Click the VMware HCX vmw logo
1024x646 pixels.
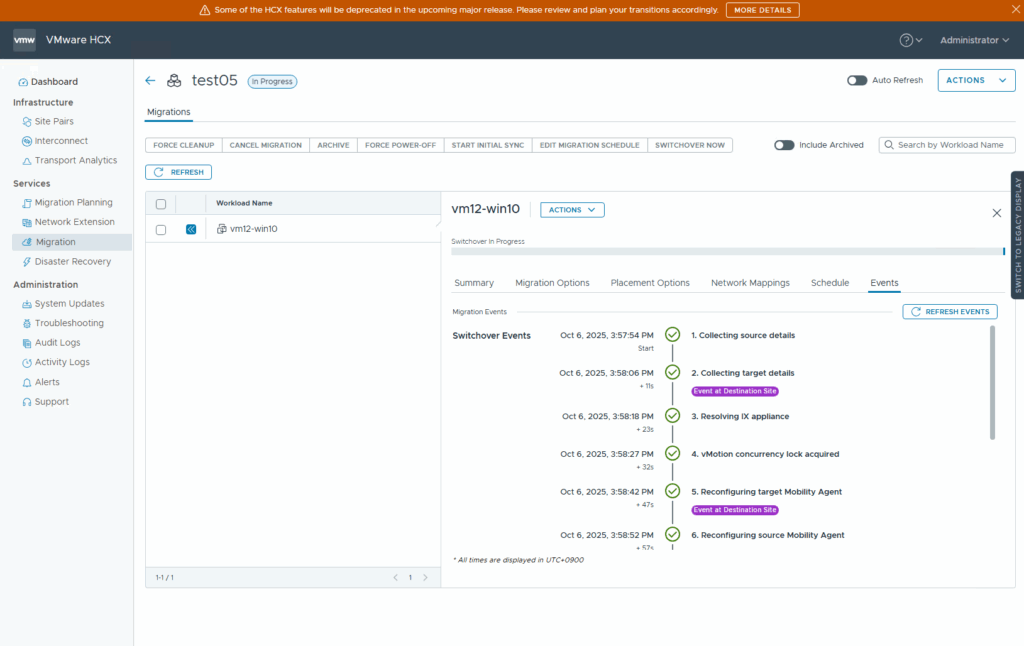point(25,40)
